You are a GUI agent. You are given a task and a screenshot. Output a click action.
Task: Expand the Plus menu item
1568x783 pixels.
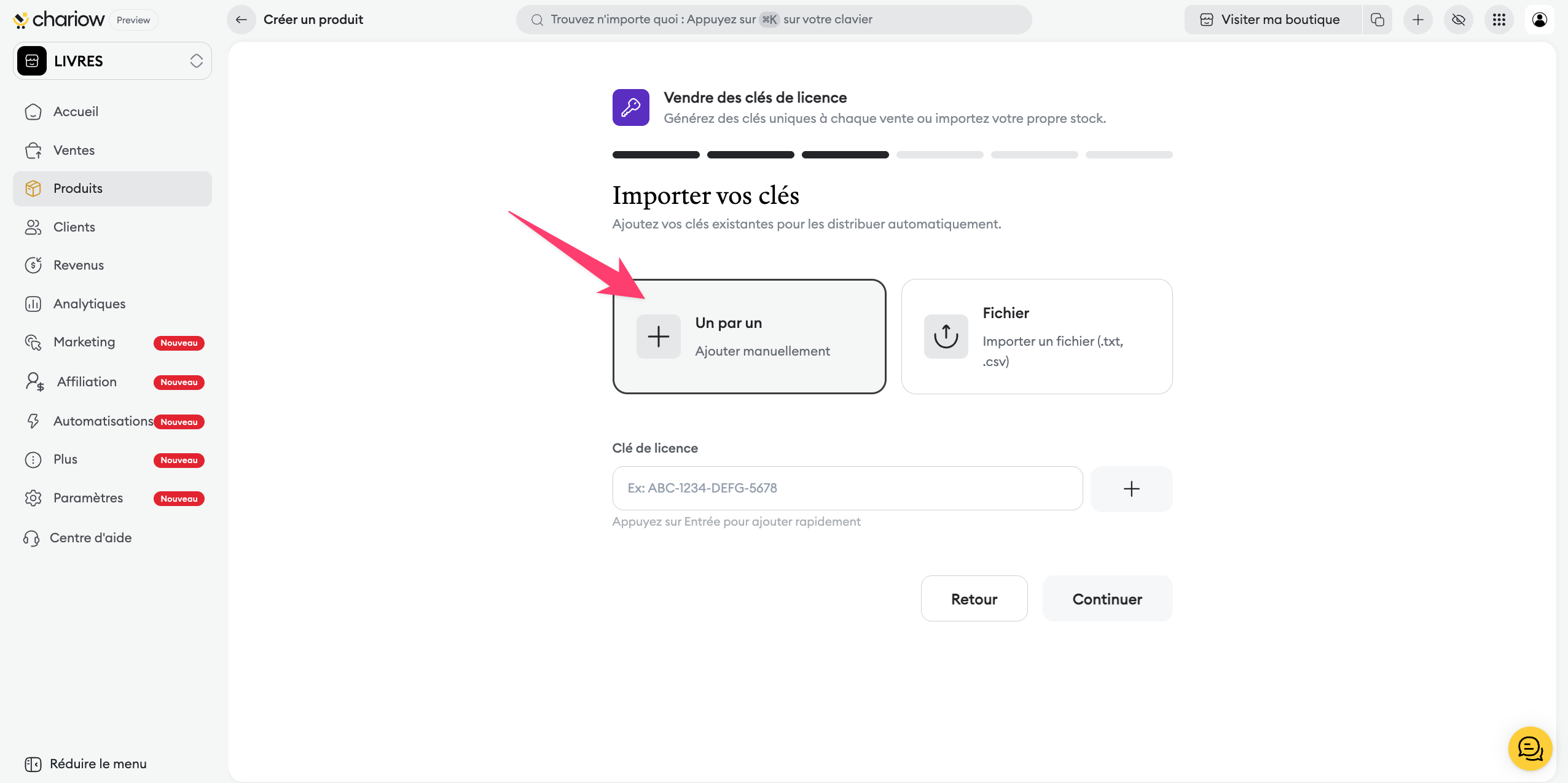coord(65,459)
